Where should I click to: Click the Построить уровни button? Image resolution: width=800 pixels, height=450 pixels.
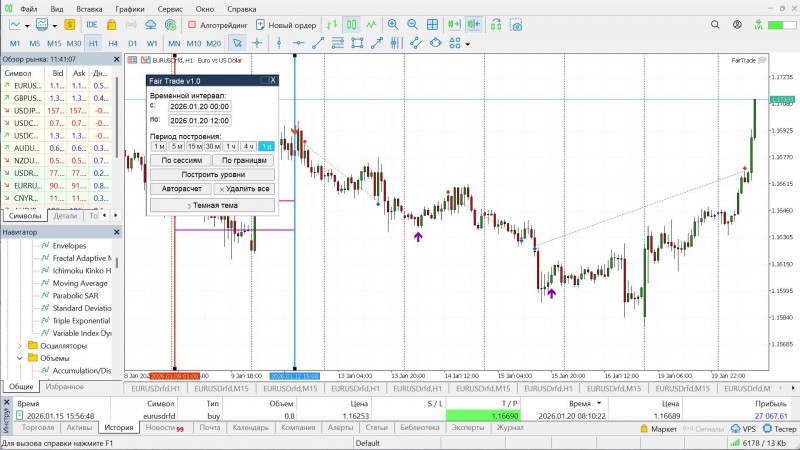pos(212,174)
